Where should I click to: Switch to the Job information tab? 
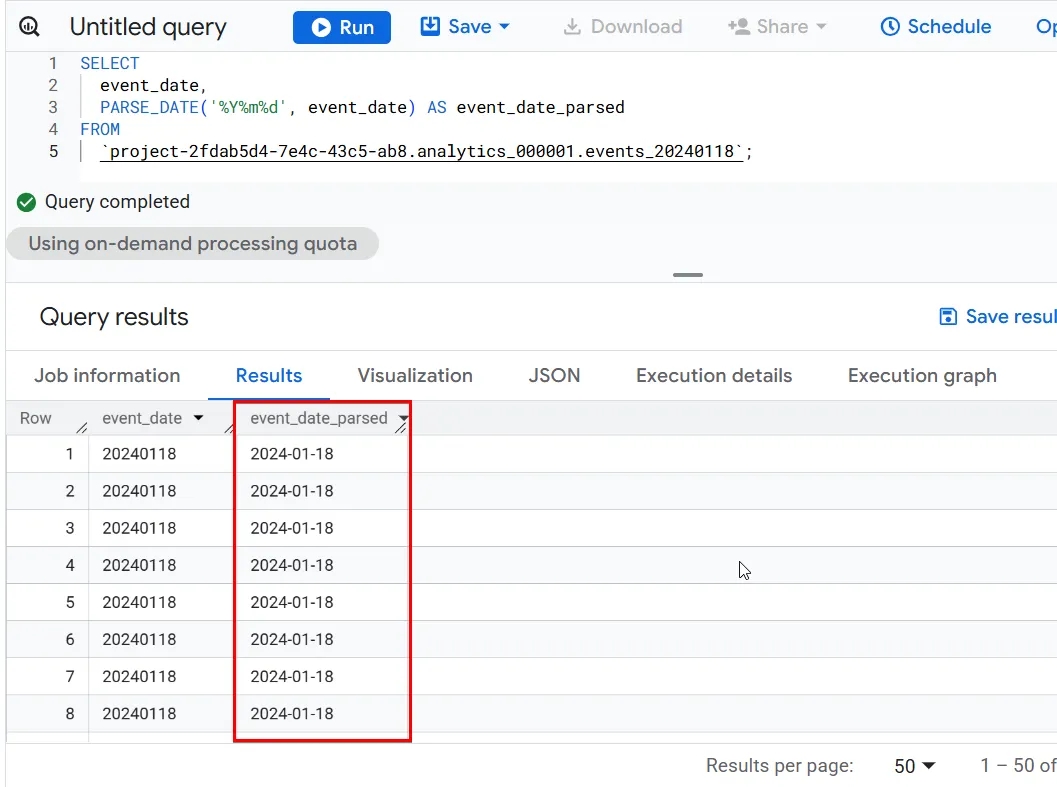click(107, 376)
